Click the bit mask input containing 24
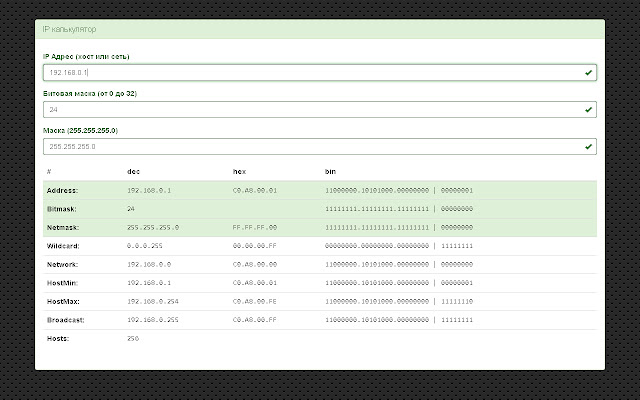 [x=320, y=109]
